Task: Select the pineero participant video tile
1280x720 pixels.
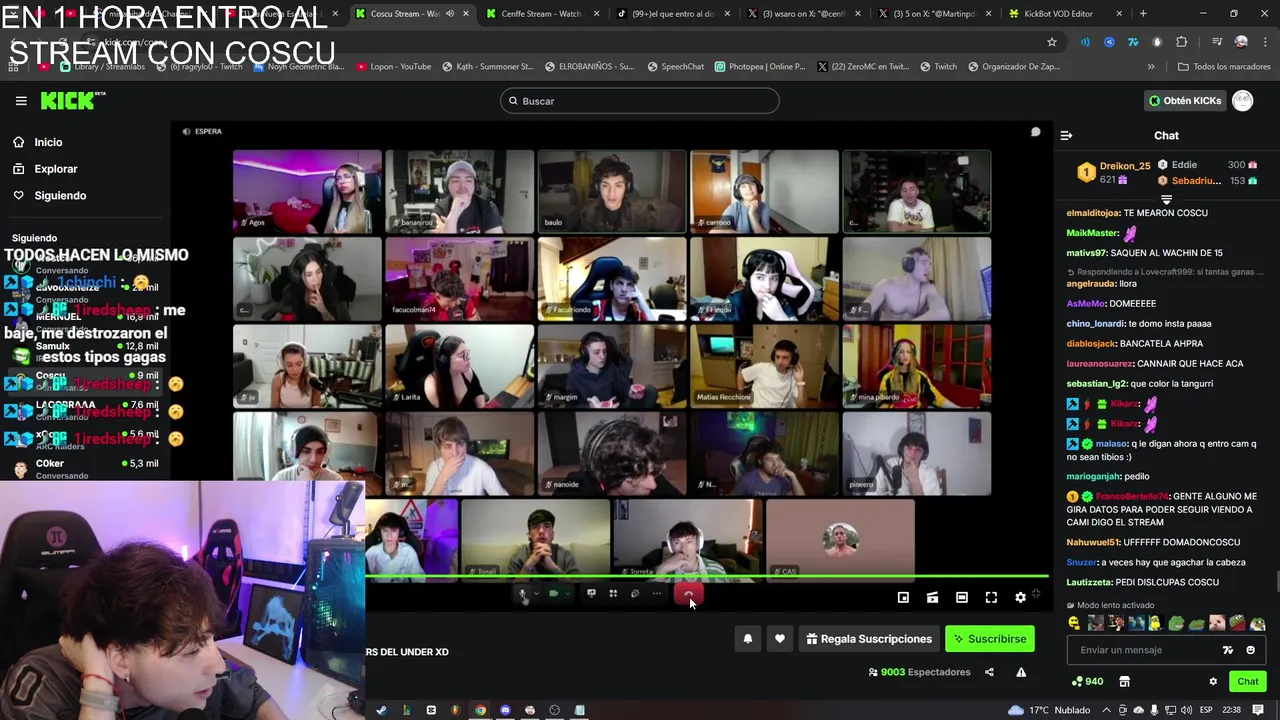Action: click(916, 453)
